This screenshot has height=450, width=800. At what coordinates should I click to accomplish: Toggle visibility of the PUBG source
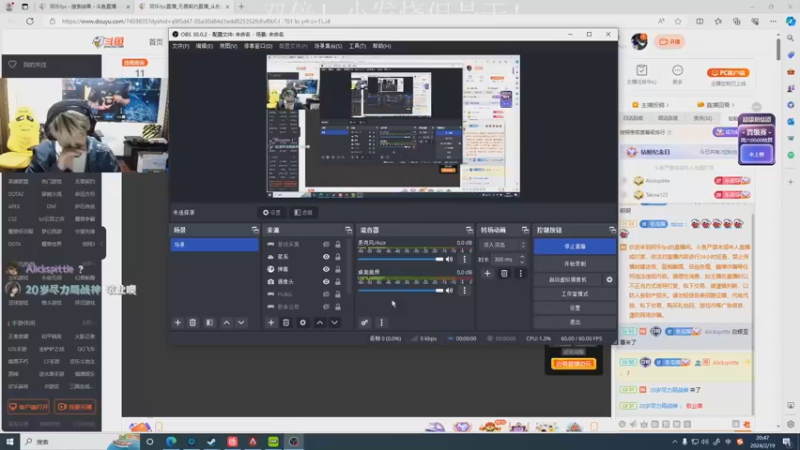326,294
